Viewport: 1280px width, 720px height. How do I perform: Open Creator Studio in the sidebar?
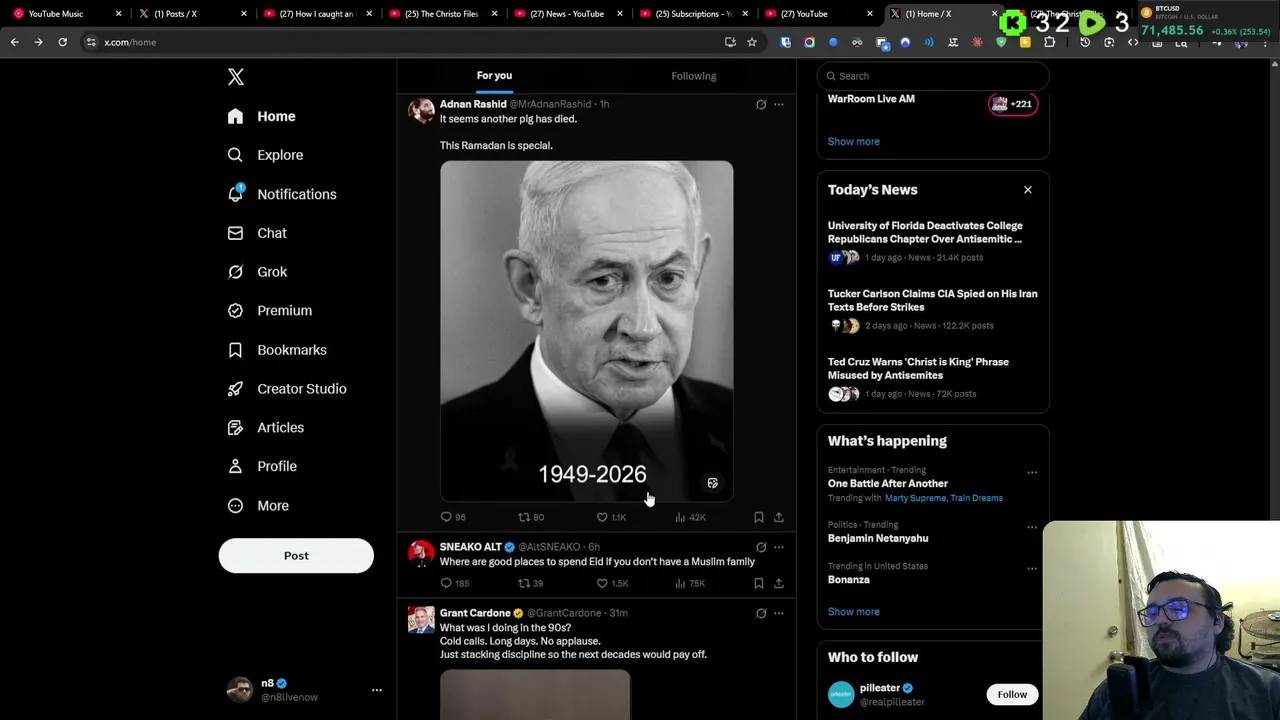tap(287, 388)
